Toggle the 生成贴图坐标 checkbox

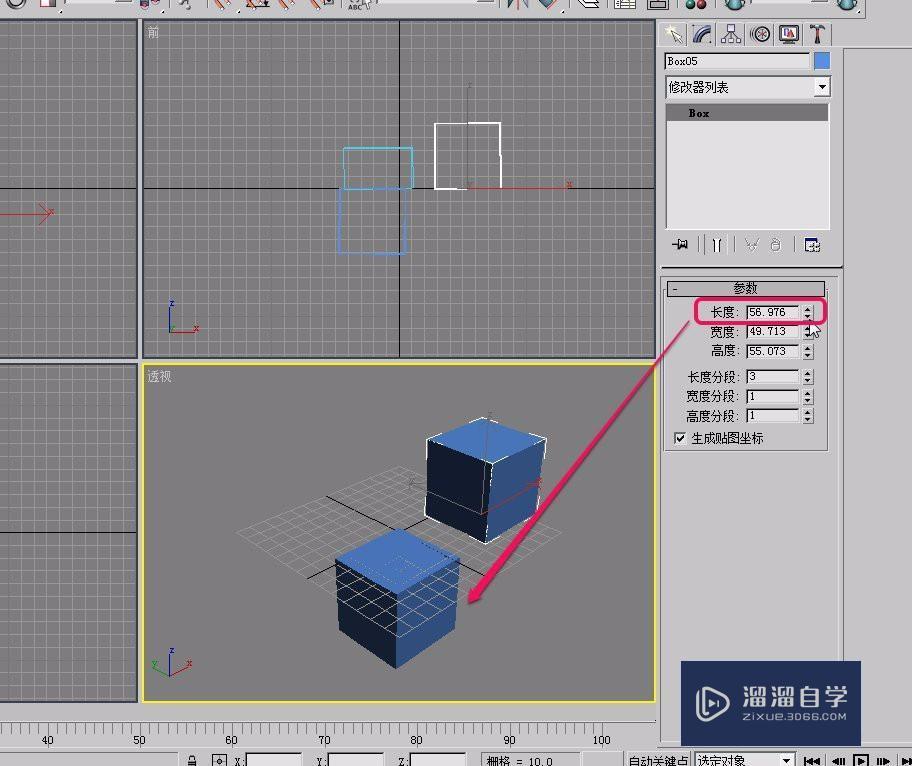tap(680, 438)
